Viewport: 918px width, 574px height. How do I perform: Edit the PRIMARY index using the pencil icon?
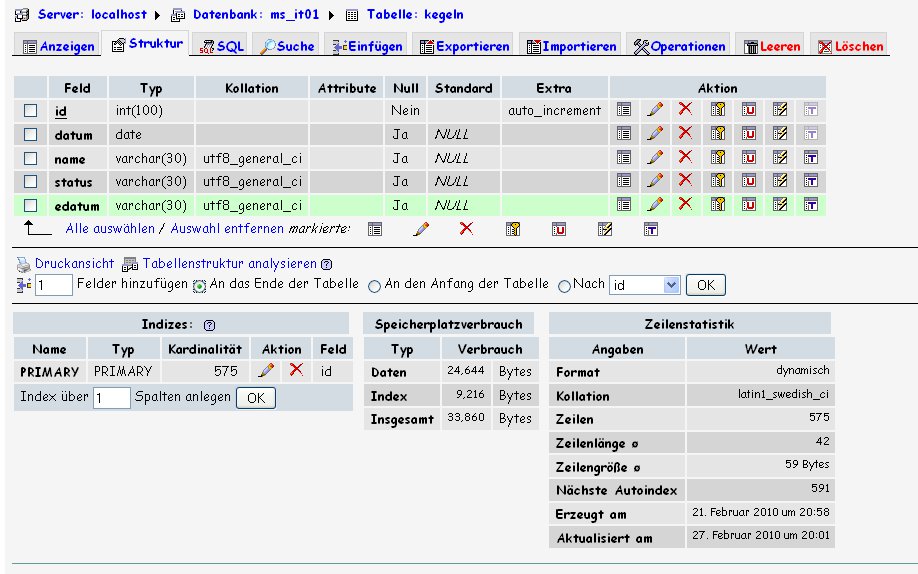tap(266, 371)
